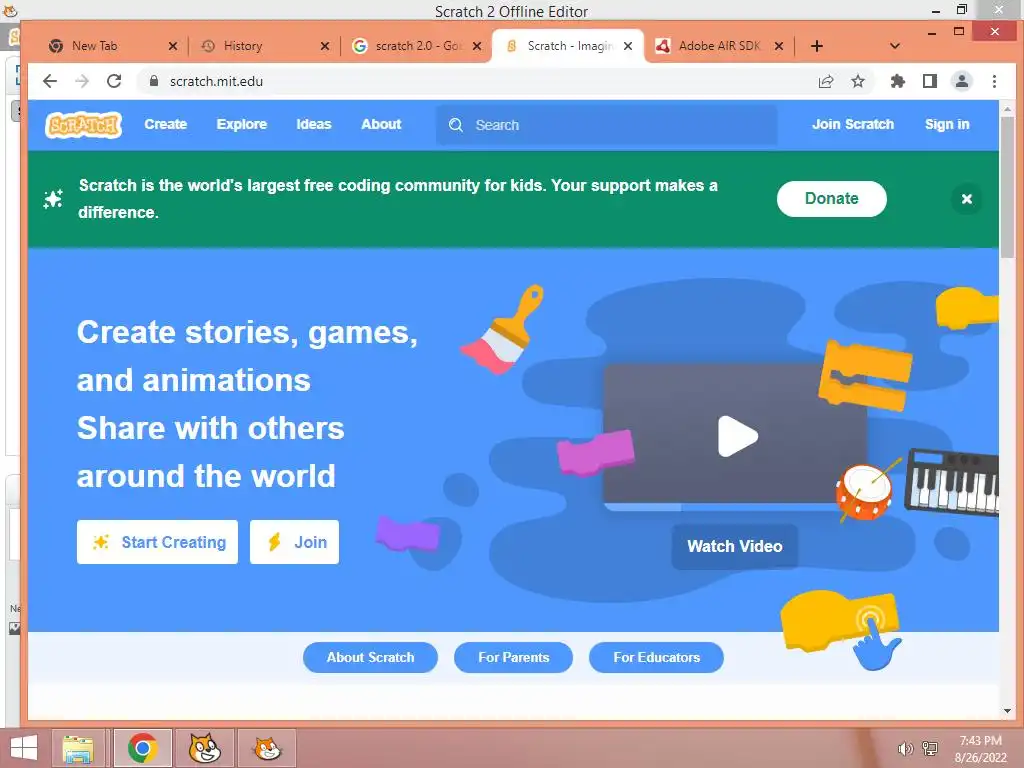Open the Ideas menu item
1024x768 pixels.
pos(313,124)
